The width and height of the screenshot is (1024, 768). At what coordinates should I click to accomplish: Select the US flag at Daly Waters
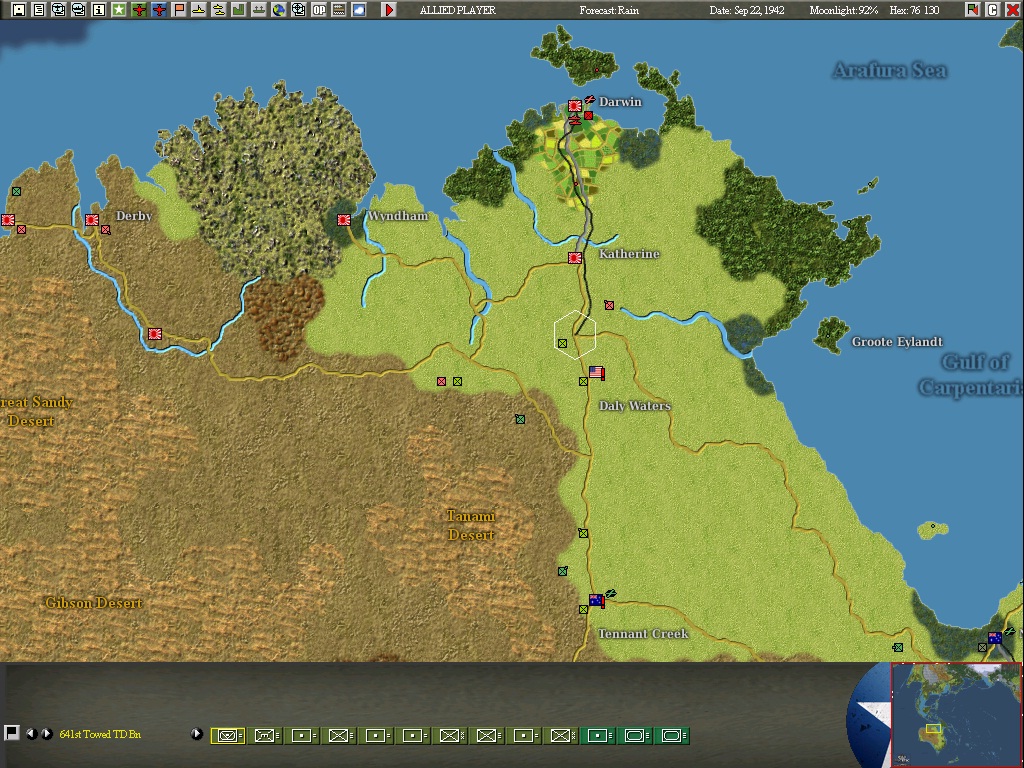(596, 372)
